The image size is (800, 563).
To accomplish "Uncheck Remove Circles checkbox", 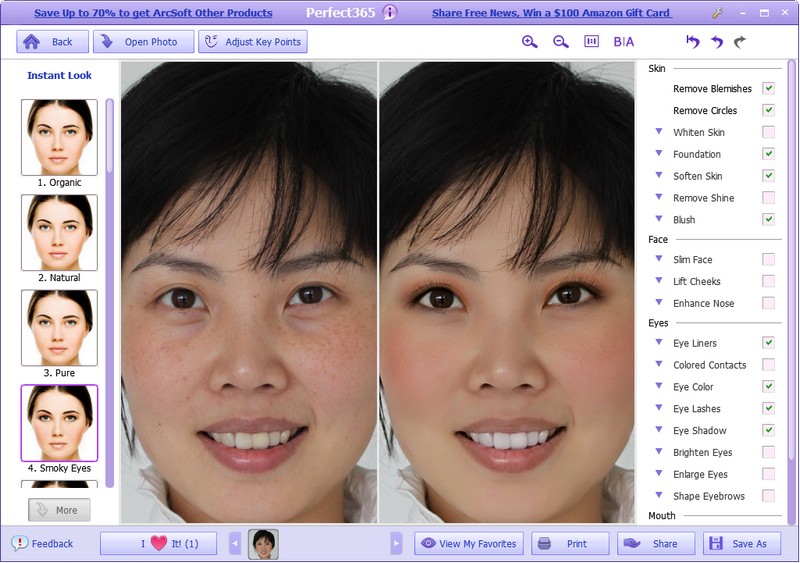I will point(768,110).
